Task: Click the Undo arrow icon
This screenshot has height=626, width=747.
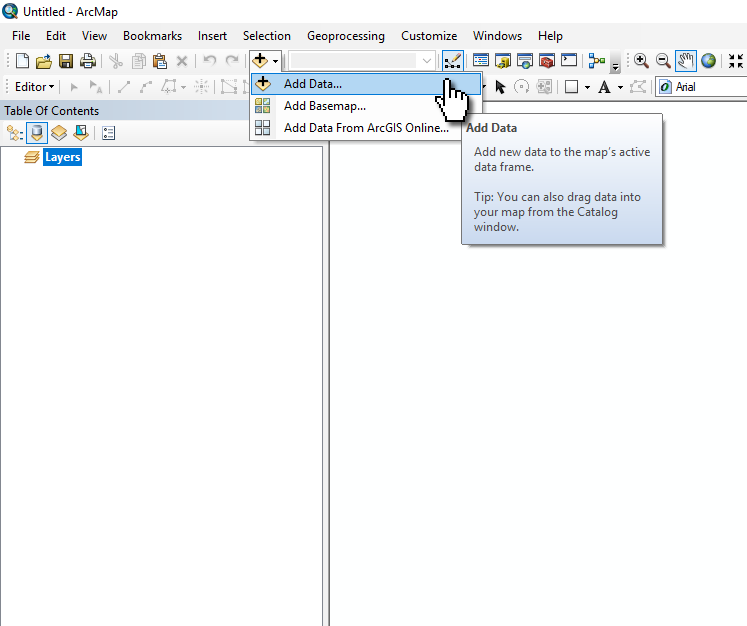Action: 210,61
